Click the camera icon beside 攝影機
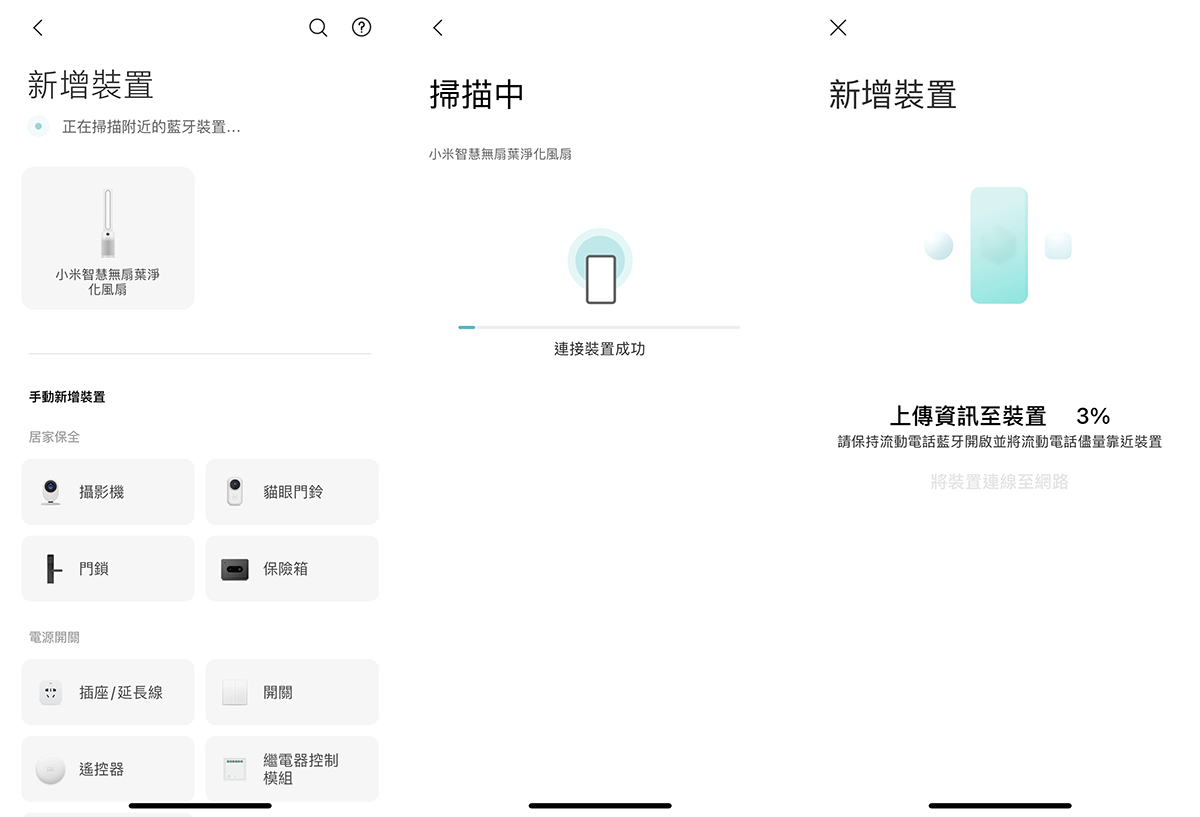The width and height of the screenshot is (1200, 817). (x=51, y=492)
